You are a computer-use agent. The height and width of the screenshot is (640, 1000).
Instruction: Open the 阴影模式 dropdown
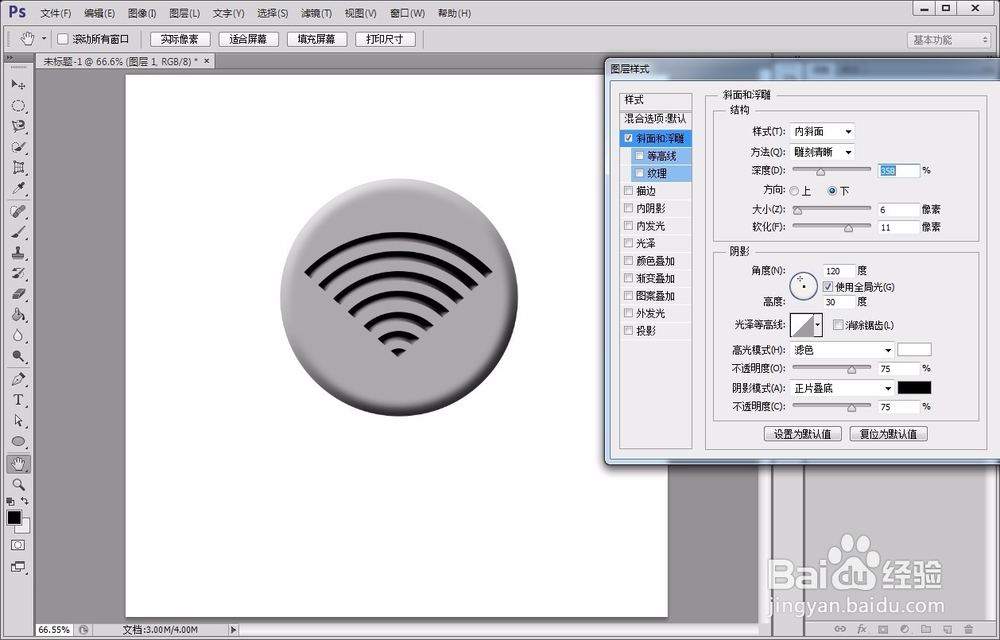coord(842,388)
